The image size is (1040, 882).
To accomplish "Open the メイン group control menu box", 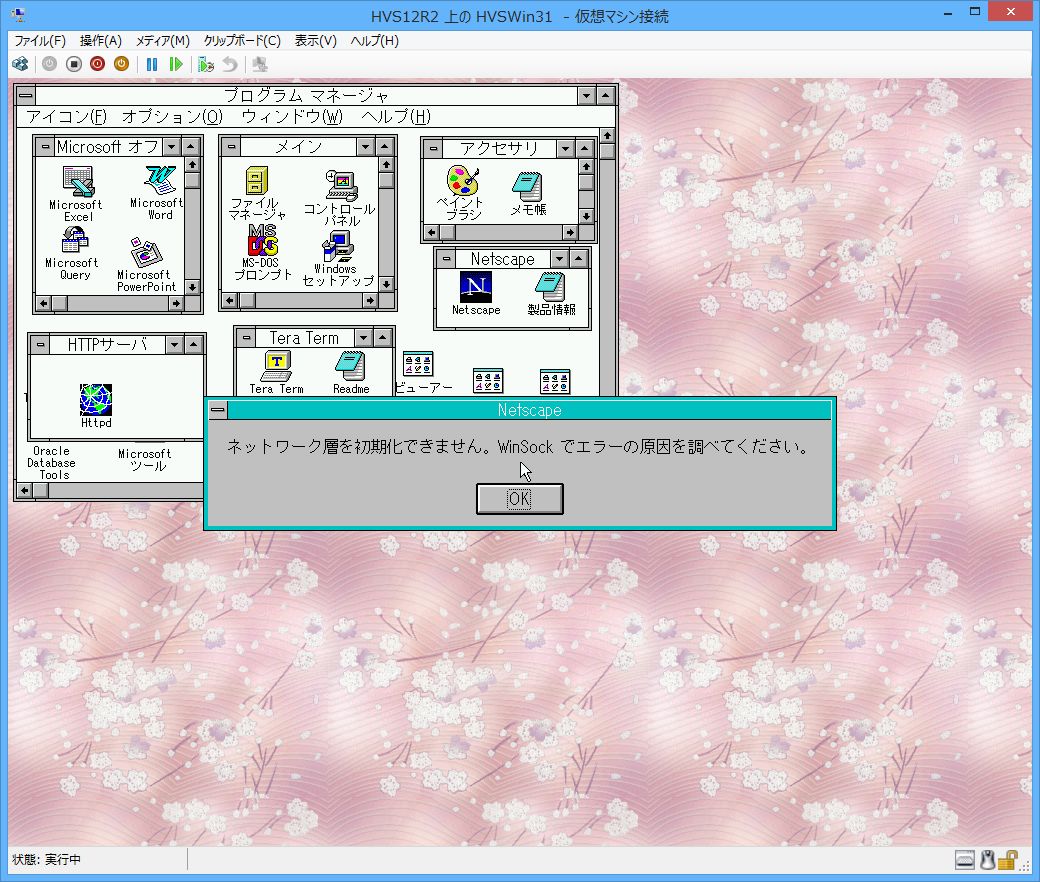I will (231, 146).
